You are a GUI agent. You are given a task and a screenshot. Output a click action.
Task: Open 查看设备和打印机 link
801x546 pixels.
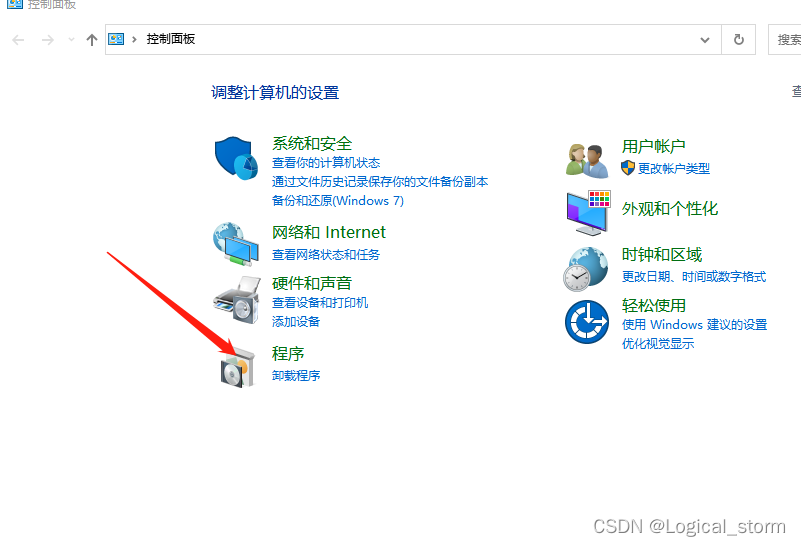320,303
